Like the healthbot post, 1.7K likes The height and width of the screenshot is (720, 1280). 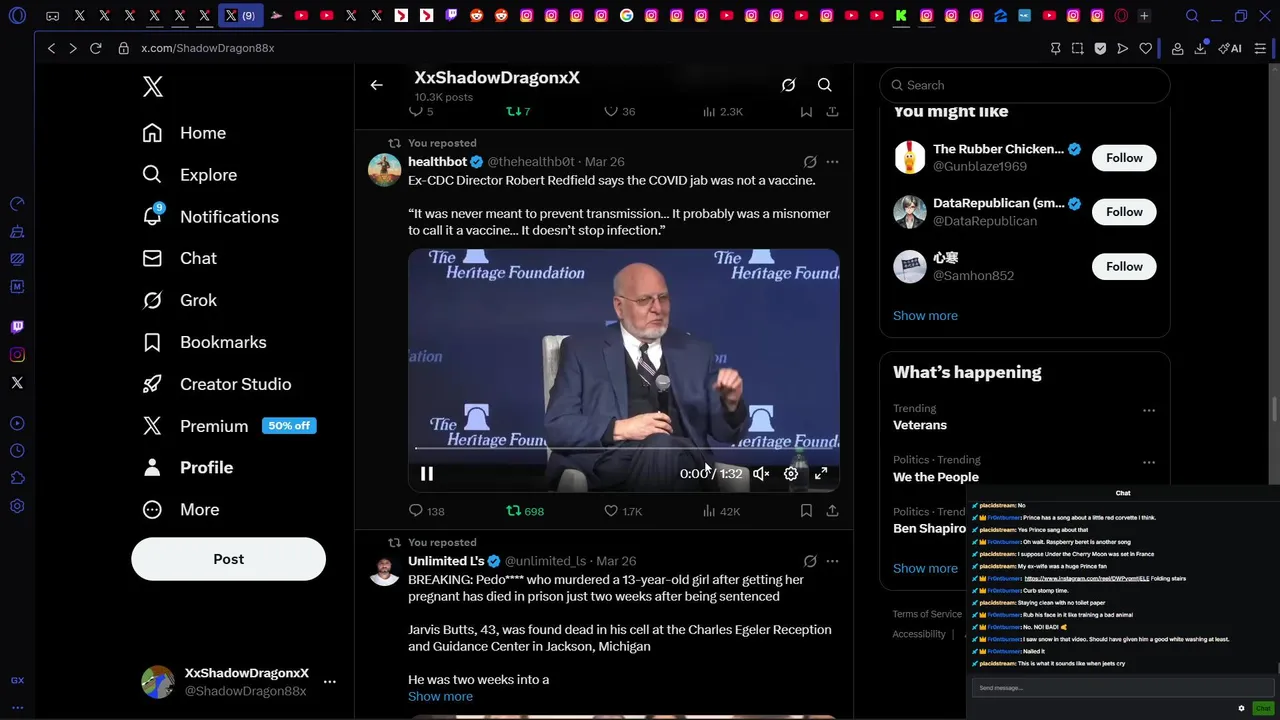tap(623, 511)
